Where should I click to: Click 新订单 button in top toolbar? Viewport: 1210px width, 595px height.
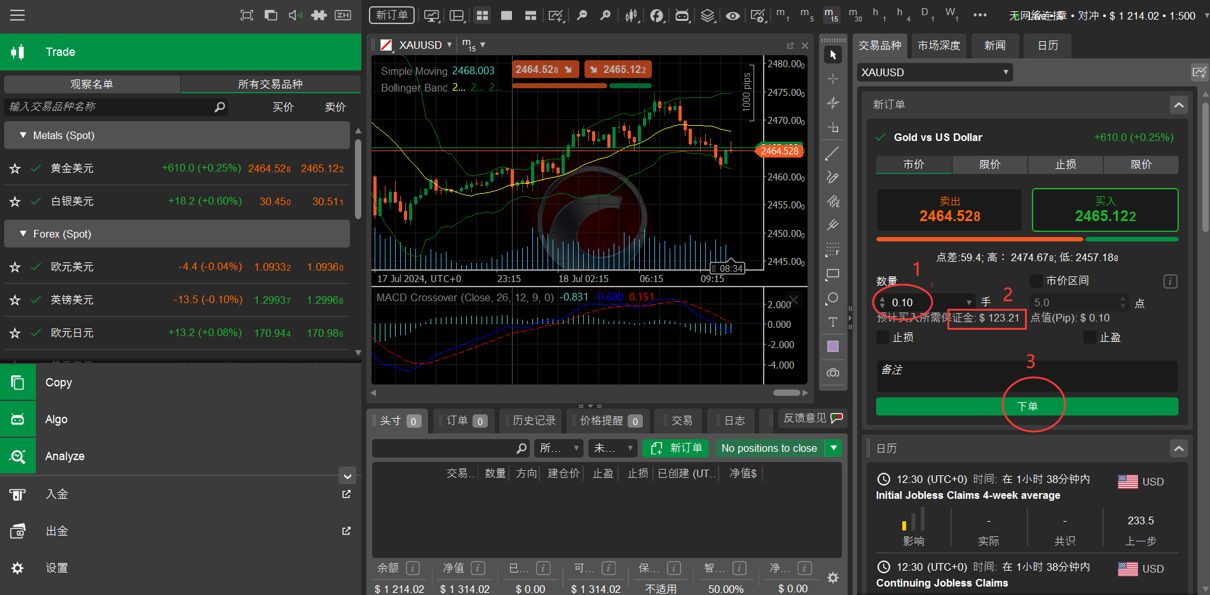point(391,15)
